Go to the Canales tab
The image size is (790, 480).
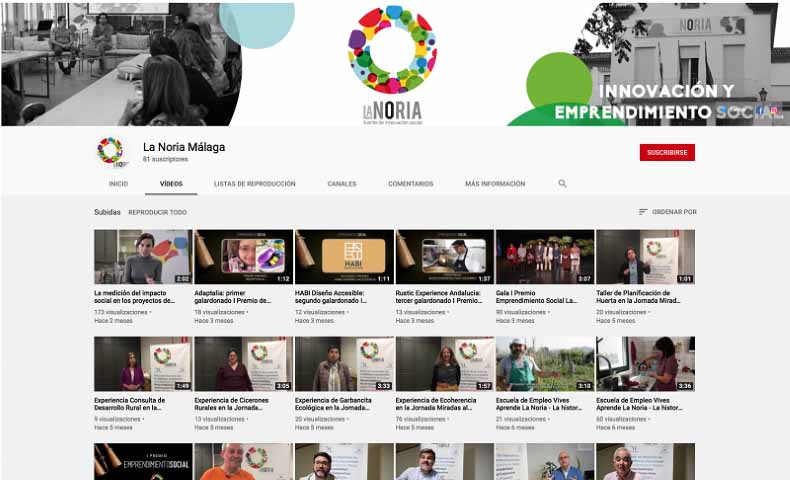point(341,184)
